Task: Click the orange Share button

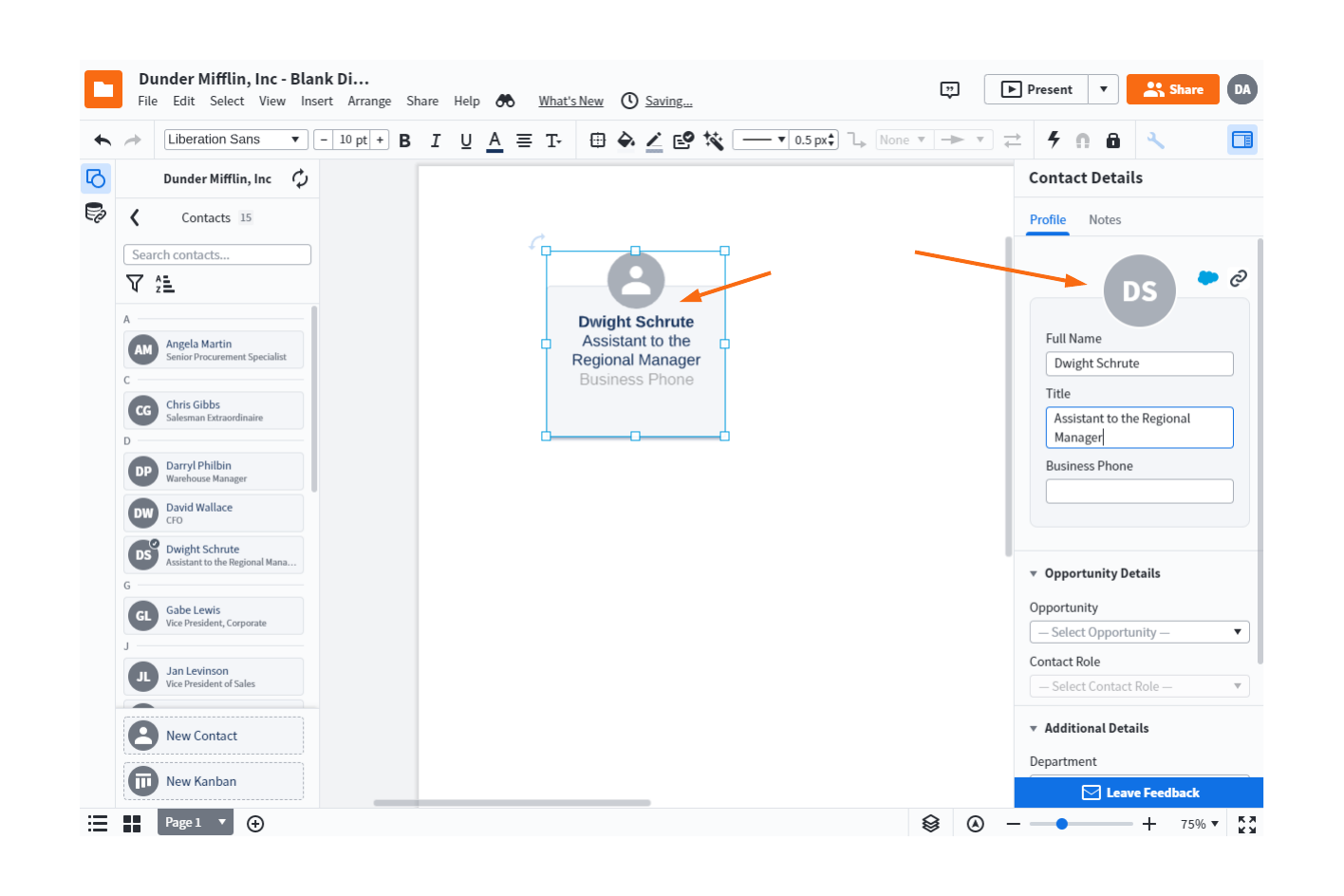Action: click(x=1172, y=89)
